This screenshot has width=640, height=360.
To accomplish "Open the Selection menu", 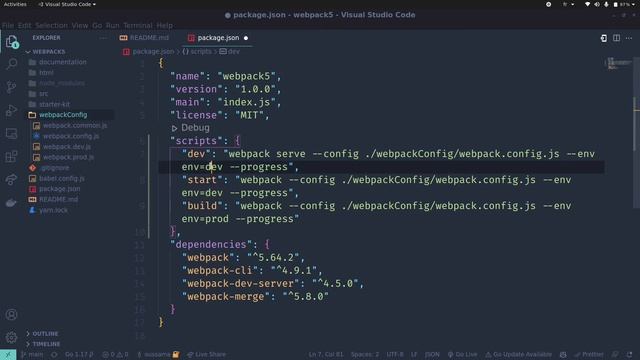I will click(51, 25).
